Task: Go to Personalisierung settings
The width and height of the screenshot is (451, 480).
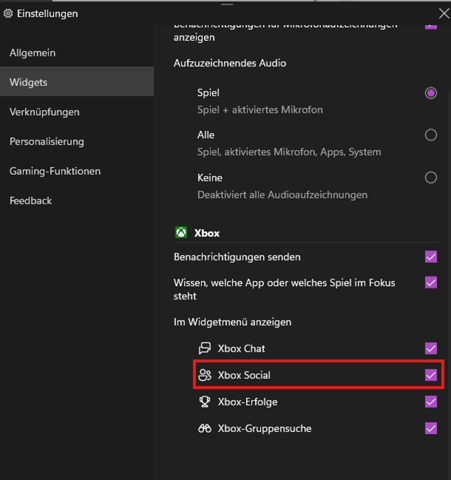Action: coord(77,141)
